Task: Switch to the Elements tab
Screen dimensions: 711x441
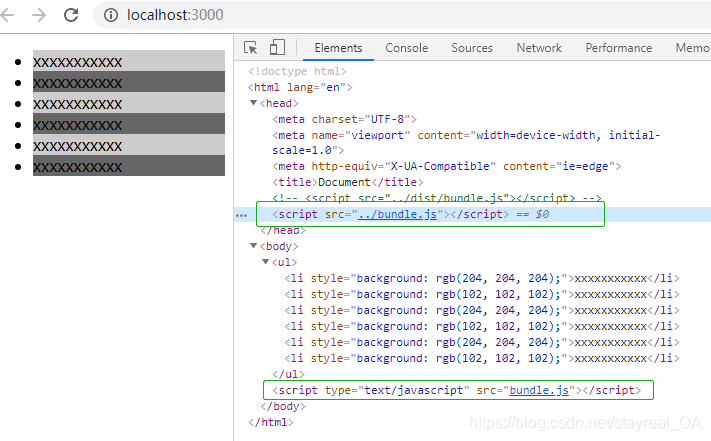Action: click(x=338, y=48)
